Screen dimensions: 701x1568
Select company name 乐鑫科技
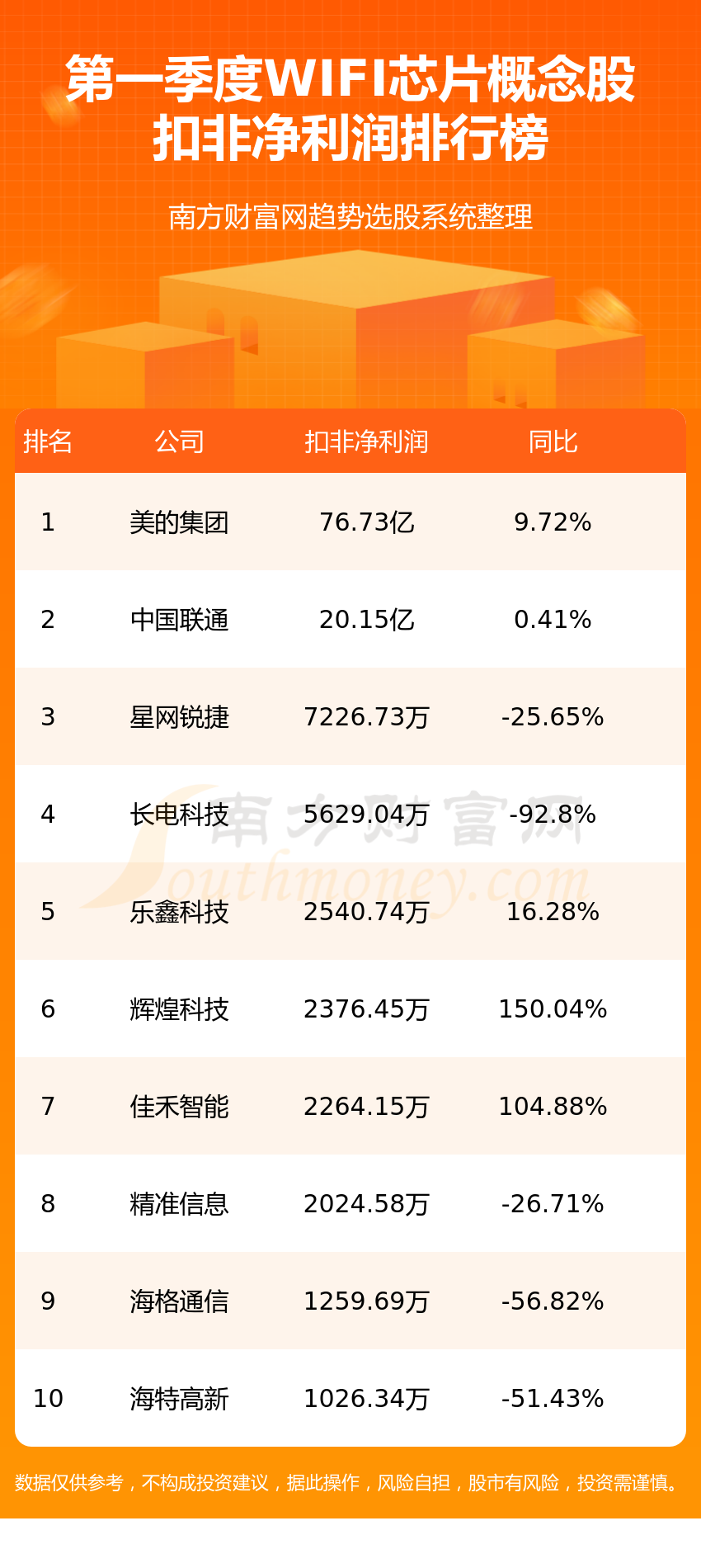point(179,912)
